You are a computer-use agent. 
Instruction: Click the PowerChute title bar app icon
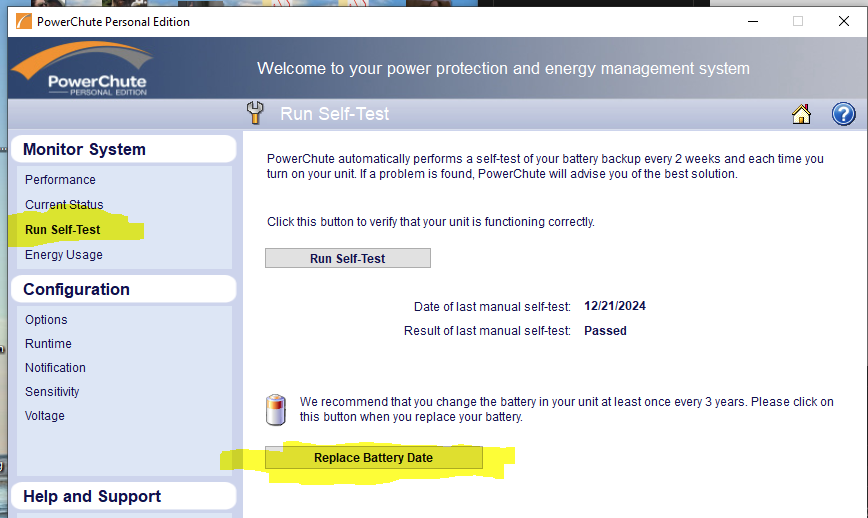[24, 22]
